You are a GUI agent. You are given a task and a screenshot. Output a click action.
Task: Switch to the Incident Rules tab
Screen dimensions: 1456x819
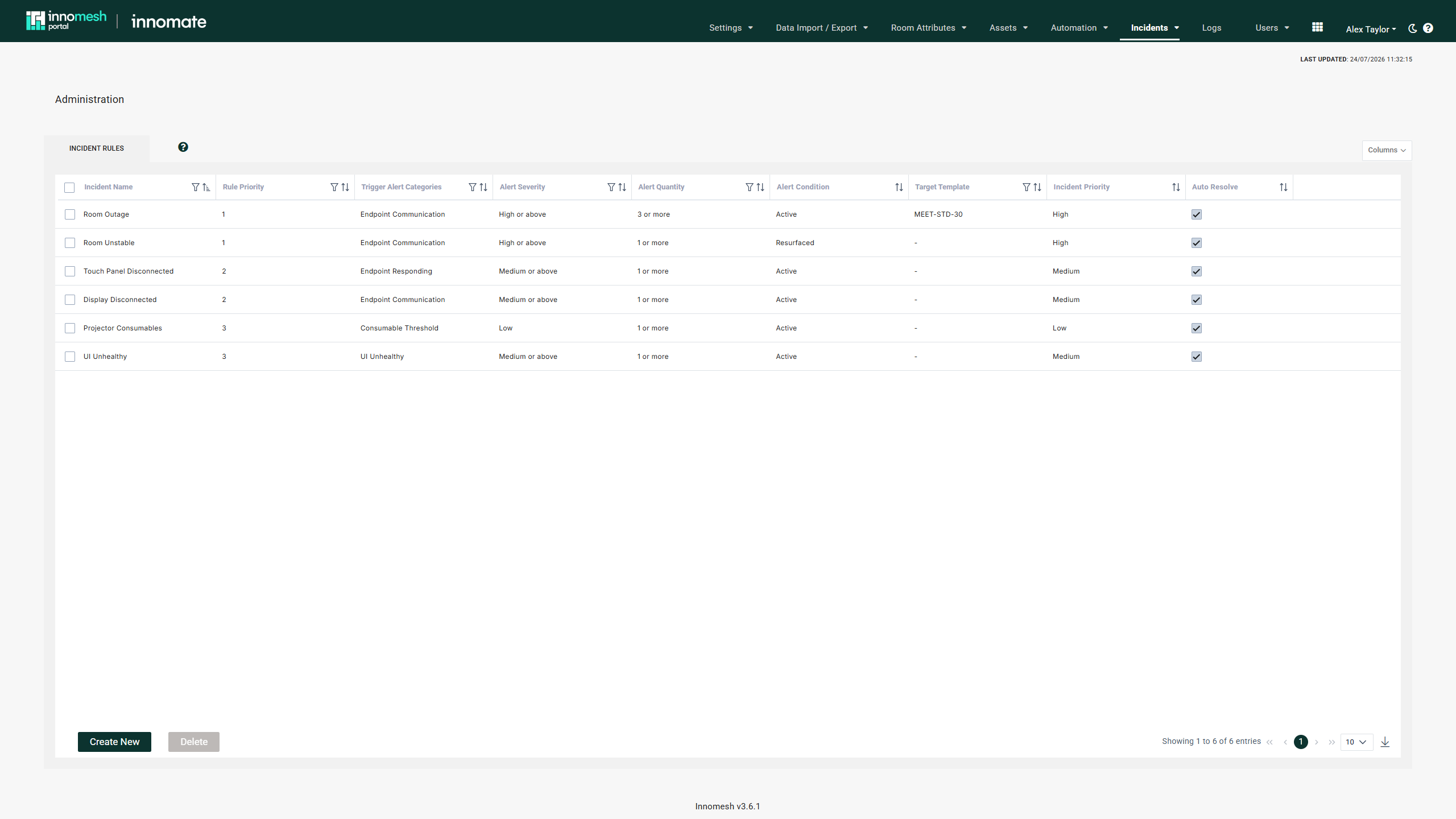point(97,148)
